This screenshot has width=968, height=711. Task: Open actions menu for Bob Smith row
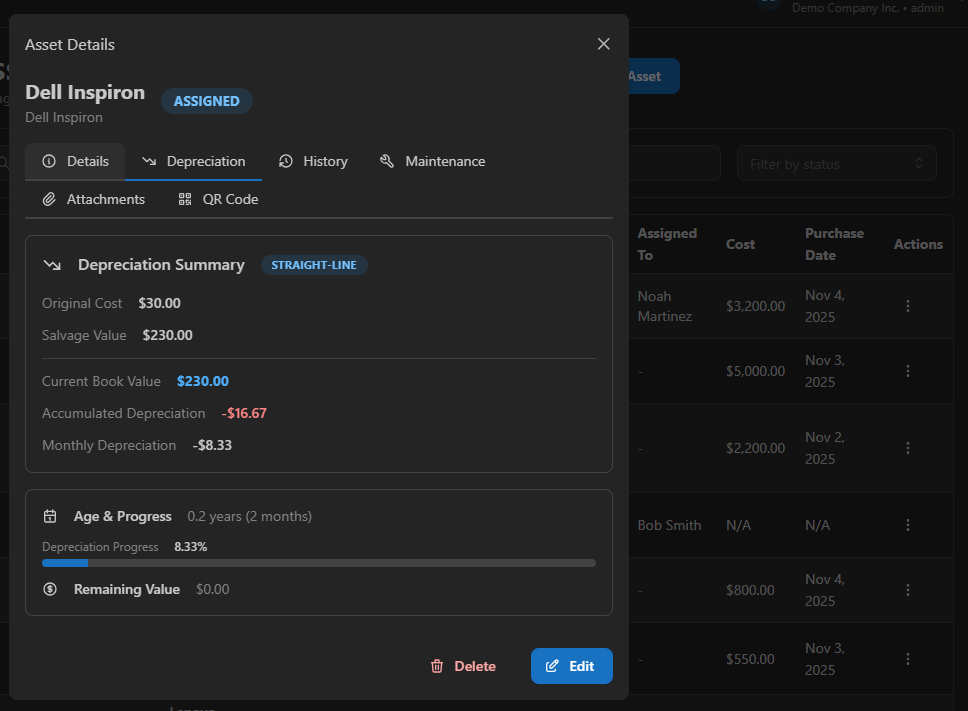point(908,525)
